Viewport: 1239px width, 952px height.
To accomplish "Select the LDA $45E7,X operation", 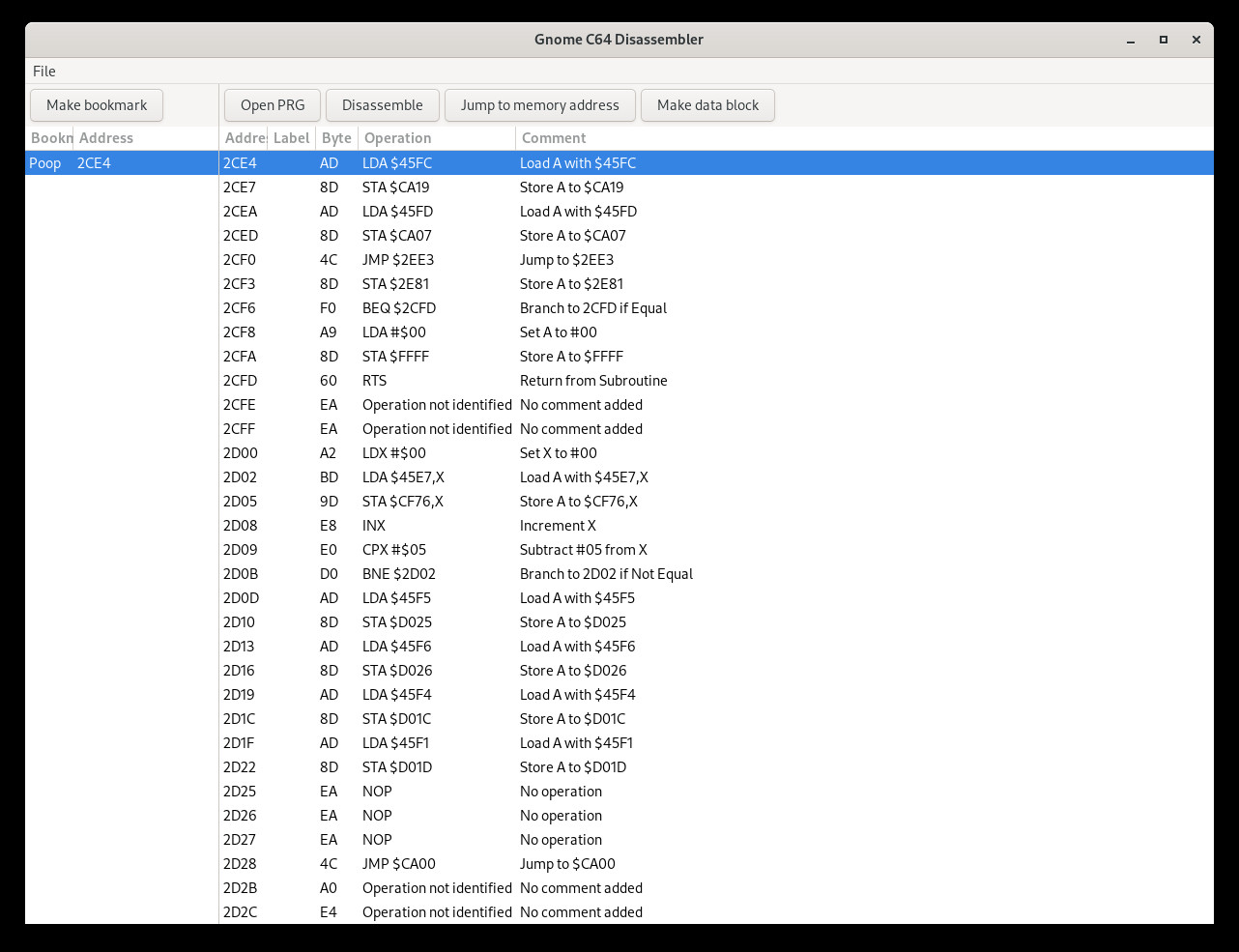I will pyautogui.click(x=403, y=477).
